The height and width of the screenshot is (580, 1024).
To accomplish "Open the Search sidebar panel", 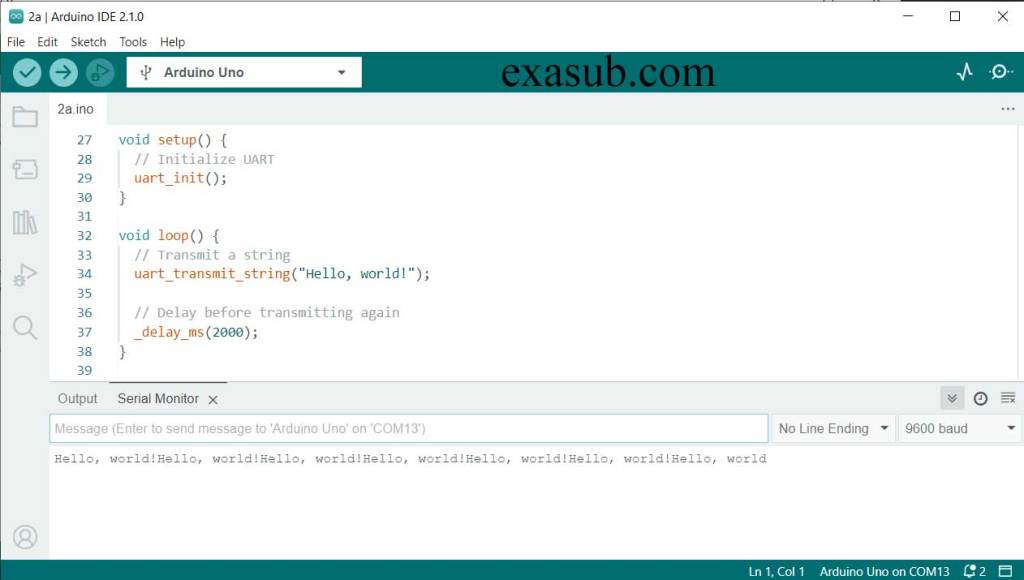I will pyautogui.click(x=25, y=328).
